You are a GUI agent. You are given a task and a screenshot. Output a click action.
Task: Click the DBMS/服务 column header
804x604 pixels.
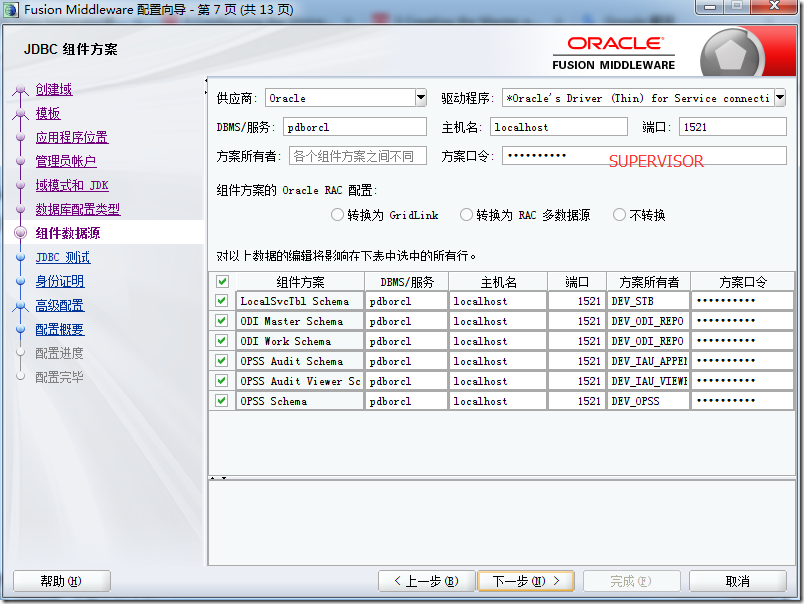[x=407, y=281]
